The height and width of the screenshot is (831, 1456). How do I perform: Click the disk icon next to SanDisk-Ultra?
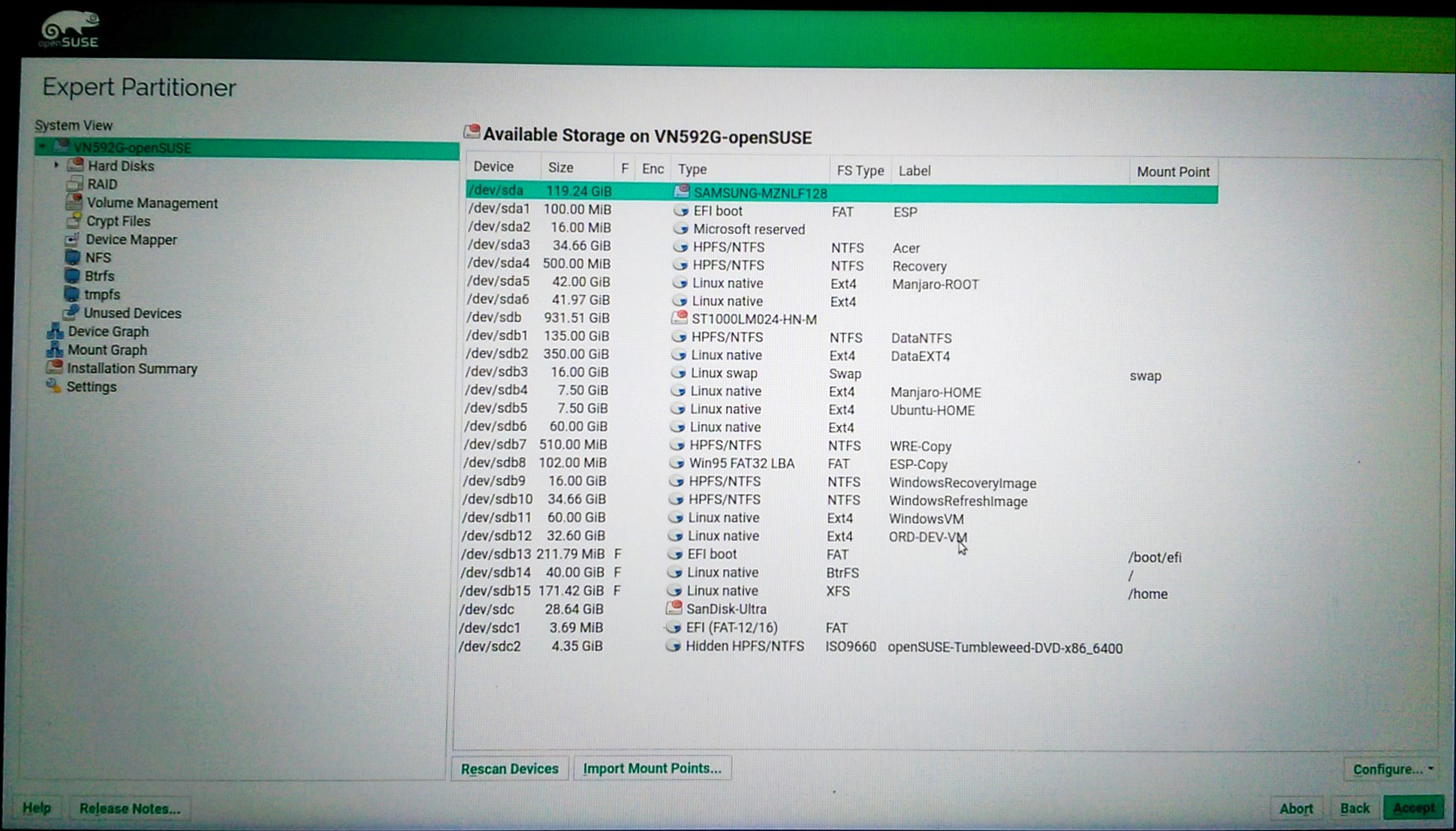(674, 608)
